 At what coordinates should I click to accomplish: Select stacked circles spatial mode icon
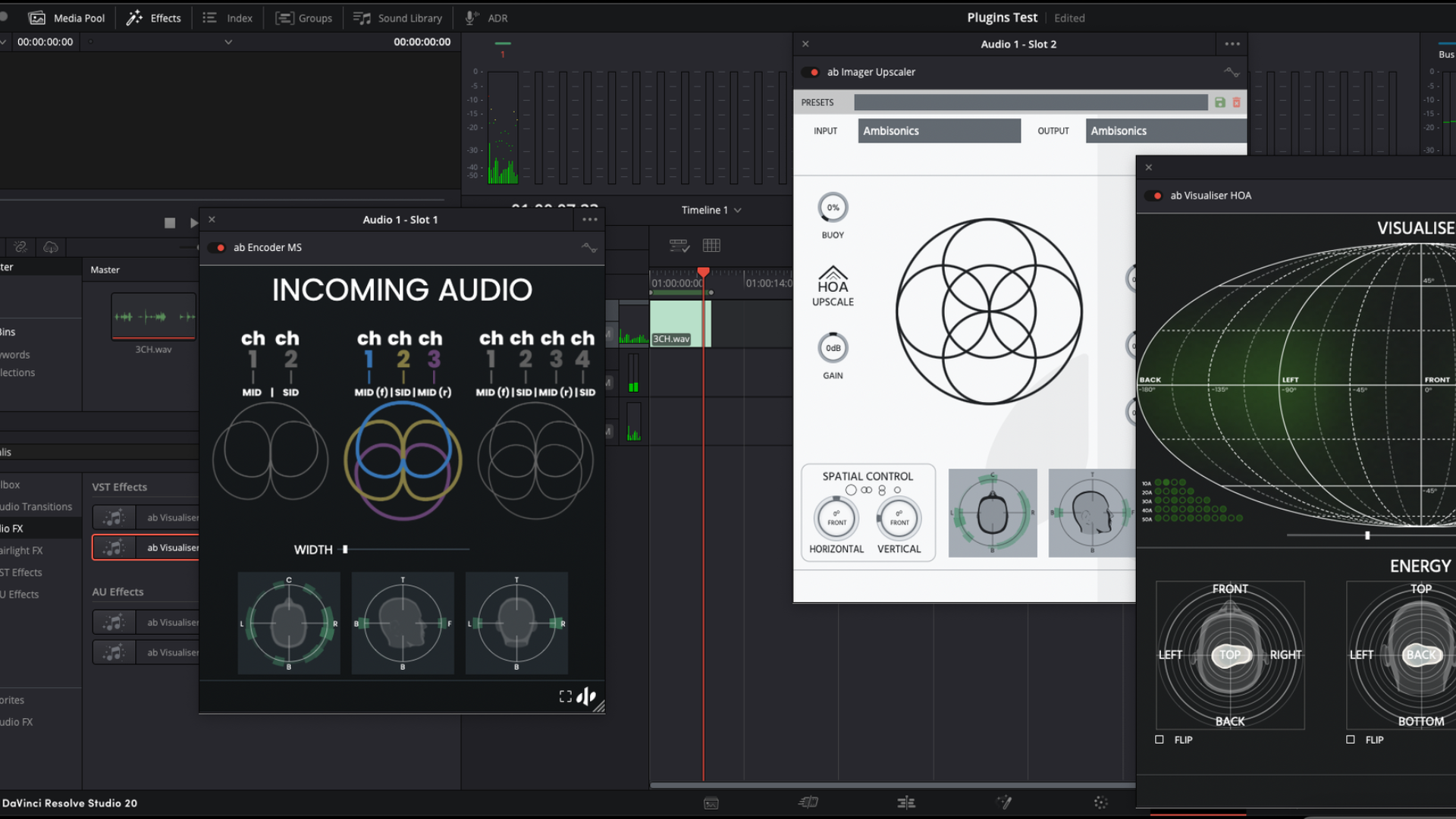pos(882,491)
